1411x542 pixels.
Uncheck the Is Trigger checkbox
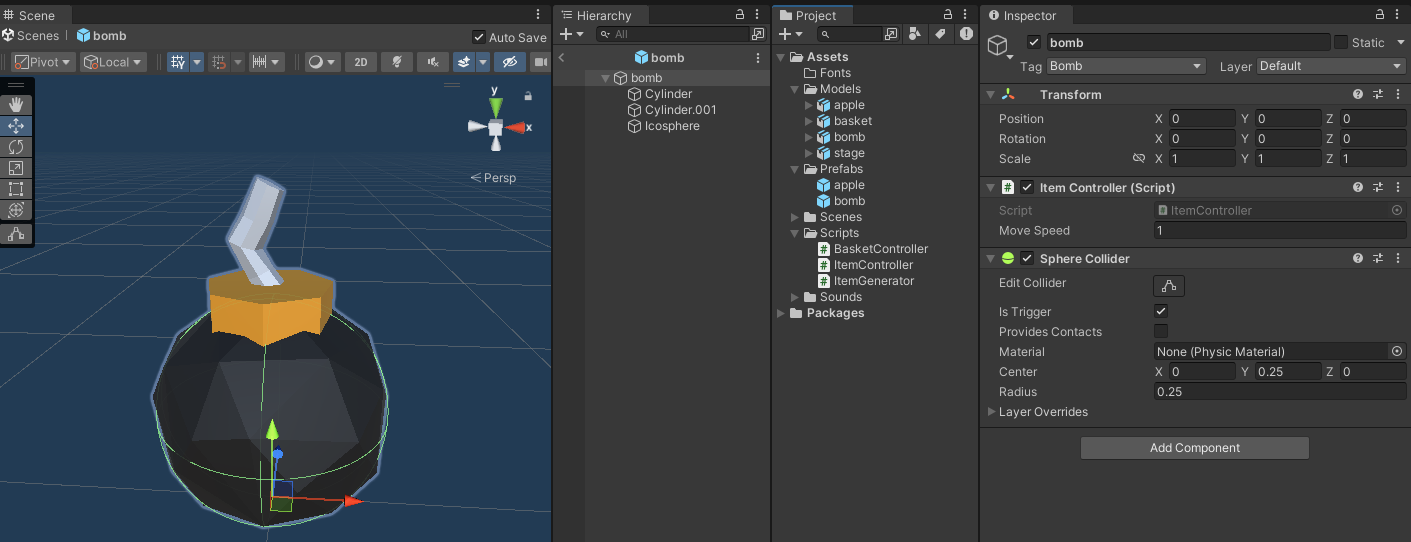pyautogui.click(x=1161, y=311)
